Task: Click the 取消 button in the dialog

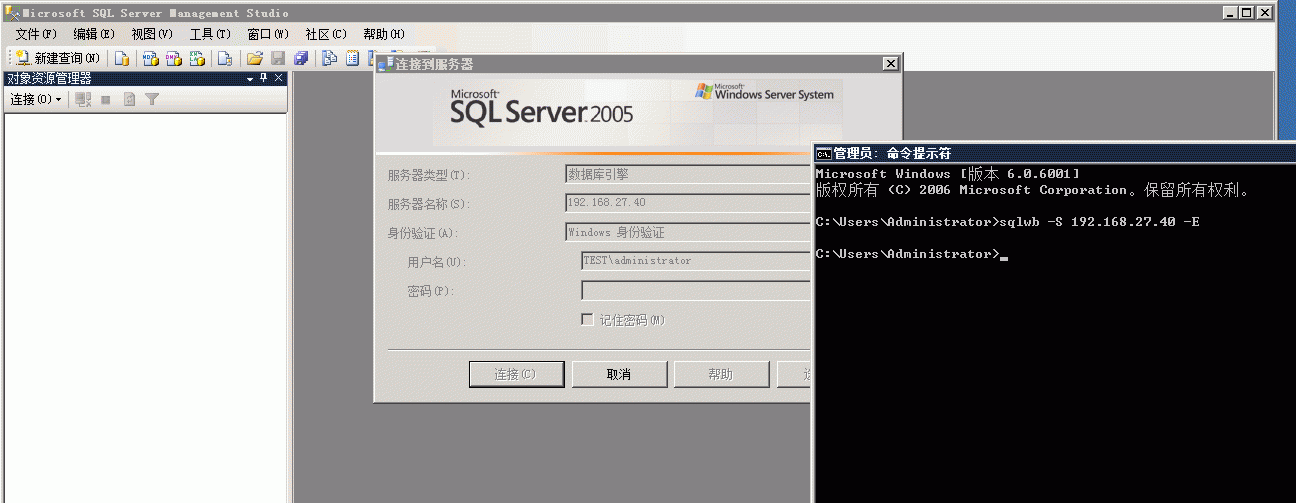Action: 619,374
